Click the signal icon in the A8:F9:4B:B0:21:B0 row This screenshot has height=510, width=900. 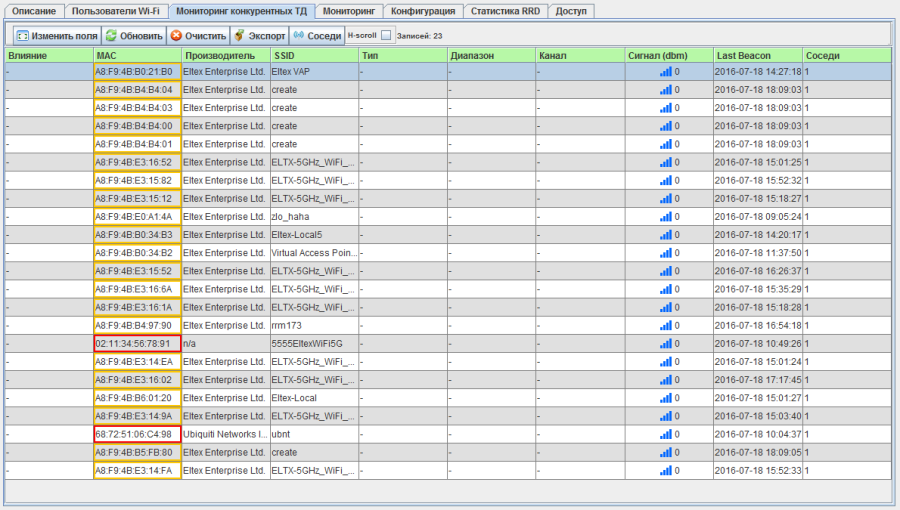click(x=665, y=72)
